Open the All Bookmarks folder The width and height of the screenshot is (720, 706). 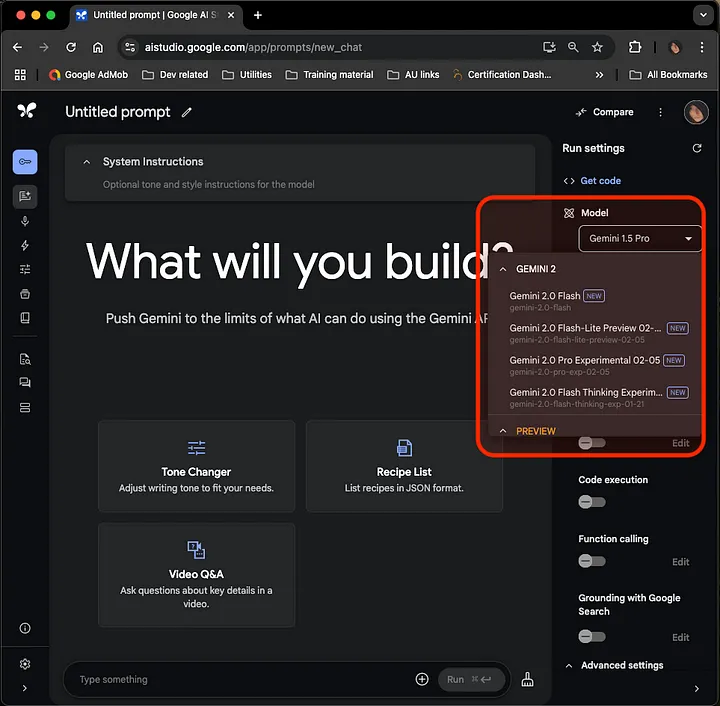pos(668,75)
